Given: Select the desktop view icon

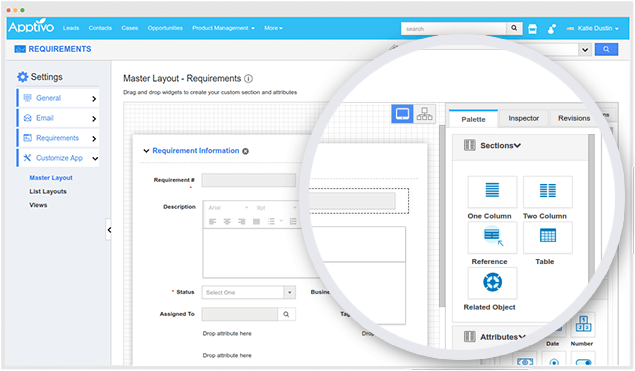Looking at the screenshot, I should point(402,114).
